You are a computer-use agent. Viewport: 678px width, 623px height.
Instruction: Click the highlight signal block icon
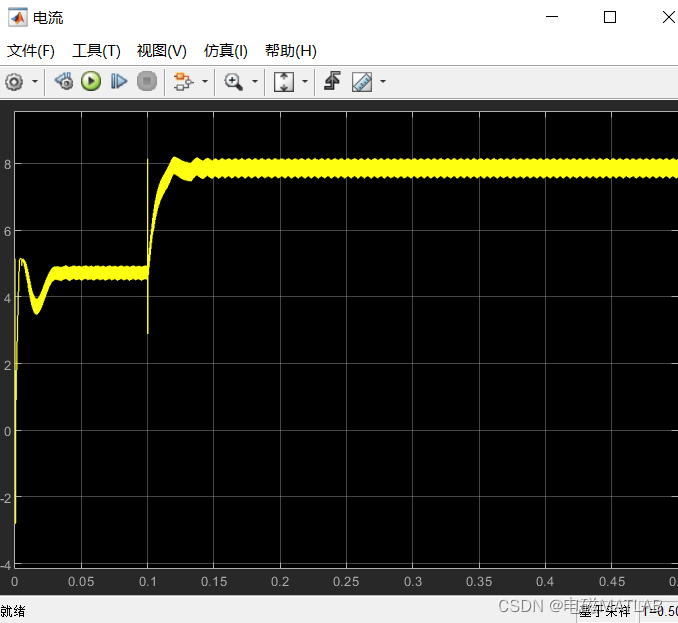tap(183, 82)
